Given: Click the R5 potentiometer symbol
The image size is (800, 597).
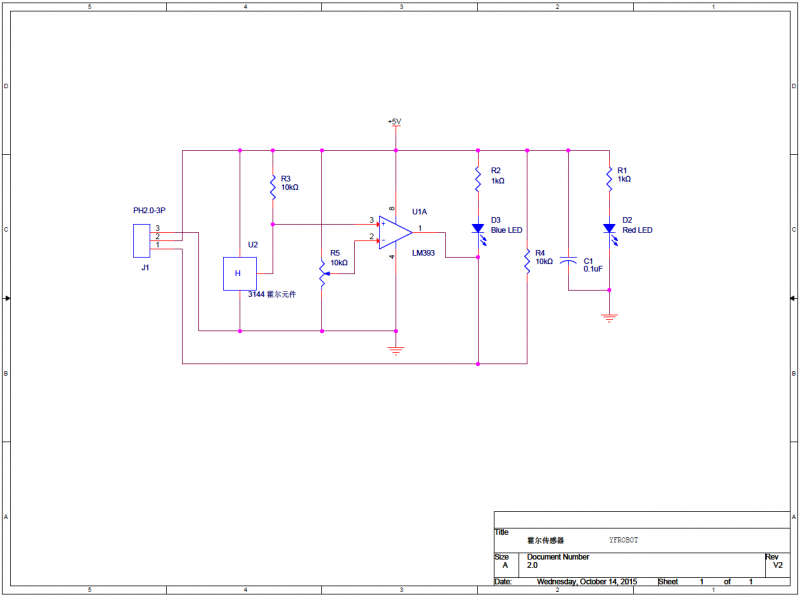Looking at the screenshot, I should (x=322, y=272).
